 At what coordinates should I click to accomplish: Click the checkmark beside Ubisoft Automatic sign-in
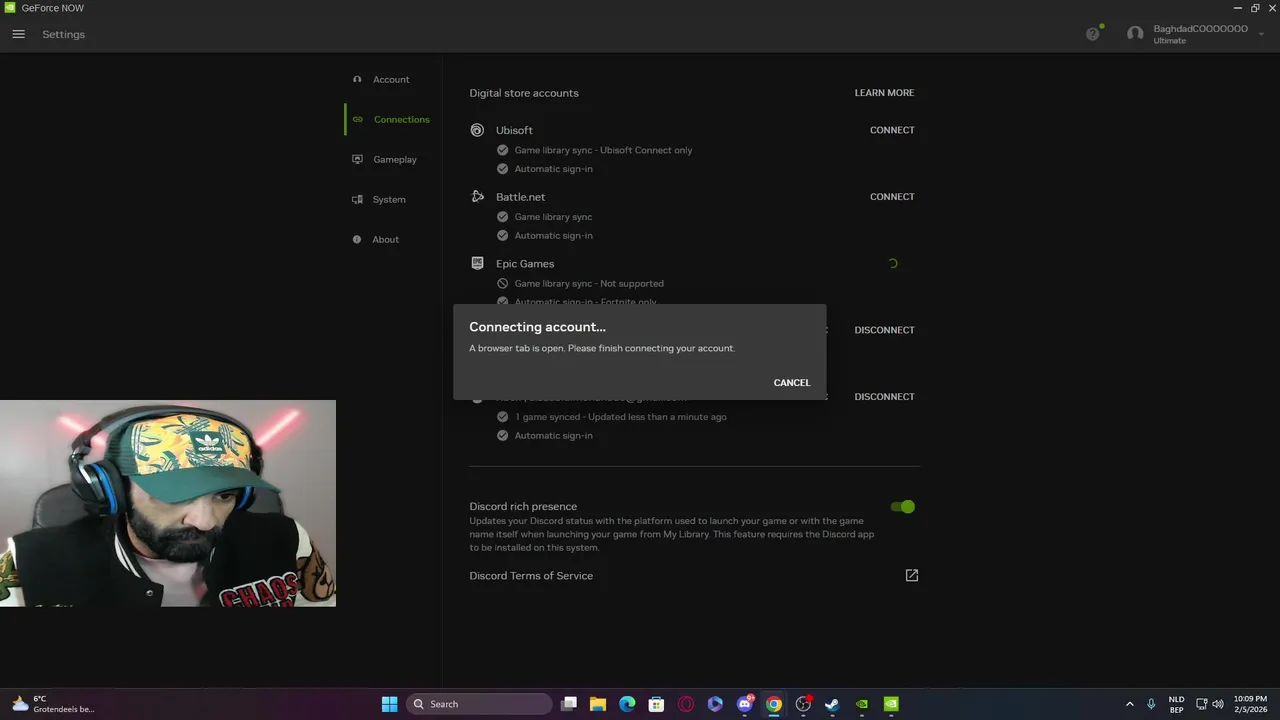click(x=503, y=169)
